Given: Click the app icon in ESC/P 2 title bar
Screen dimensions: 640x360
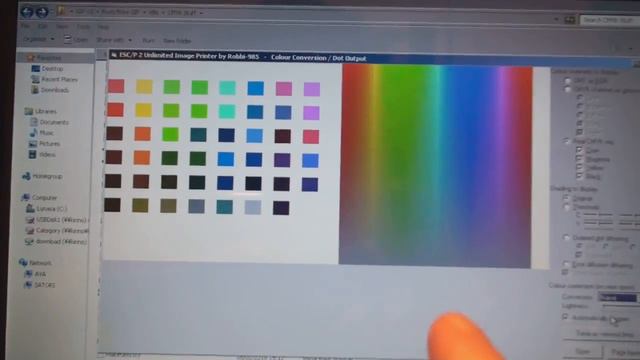Looking at the screenshot, I should click(114, 55).
